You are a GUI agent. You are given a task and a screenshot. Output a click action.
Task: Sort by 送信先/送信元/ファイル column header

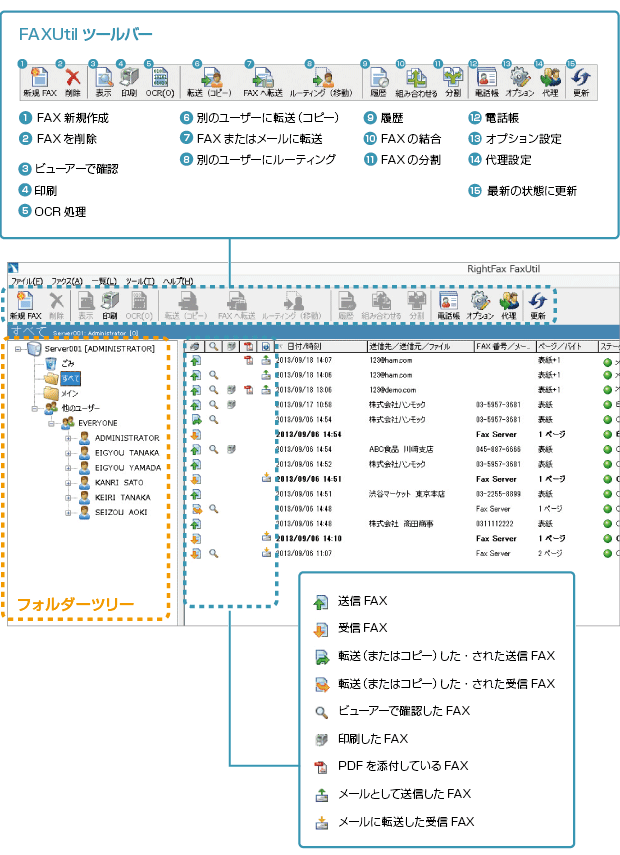click(421, 346)
